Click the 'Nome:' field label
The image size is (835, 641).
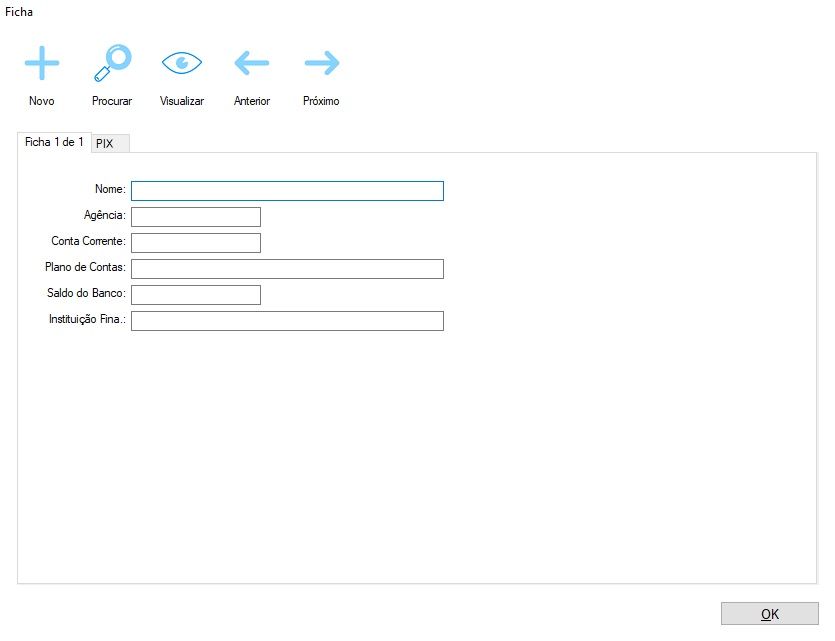click(x=110, y=189)
